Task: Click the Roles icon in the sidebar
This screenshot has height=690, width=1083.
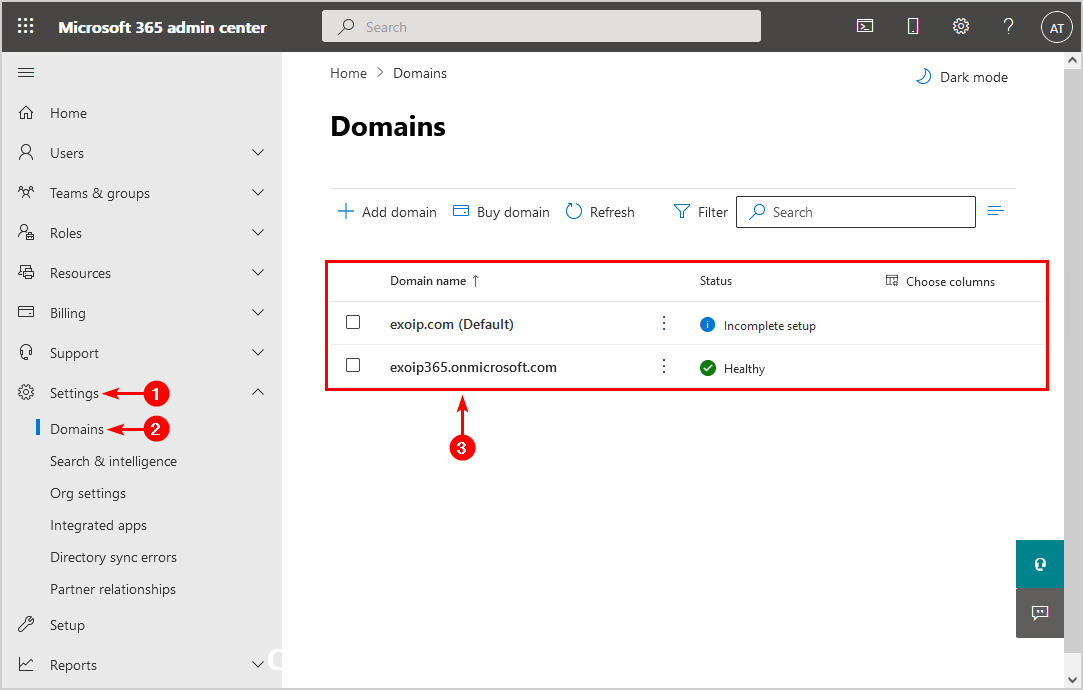Action: [x=26, y=233]
